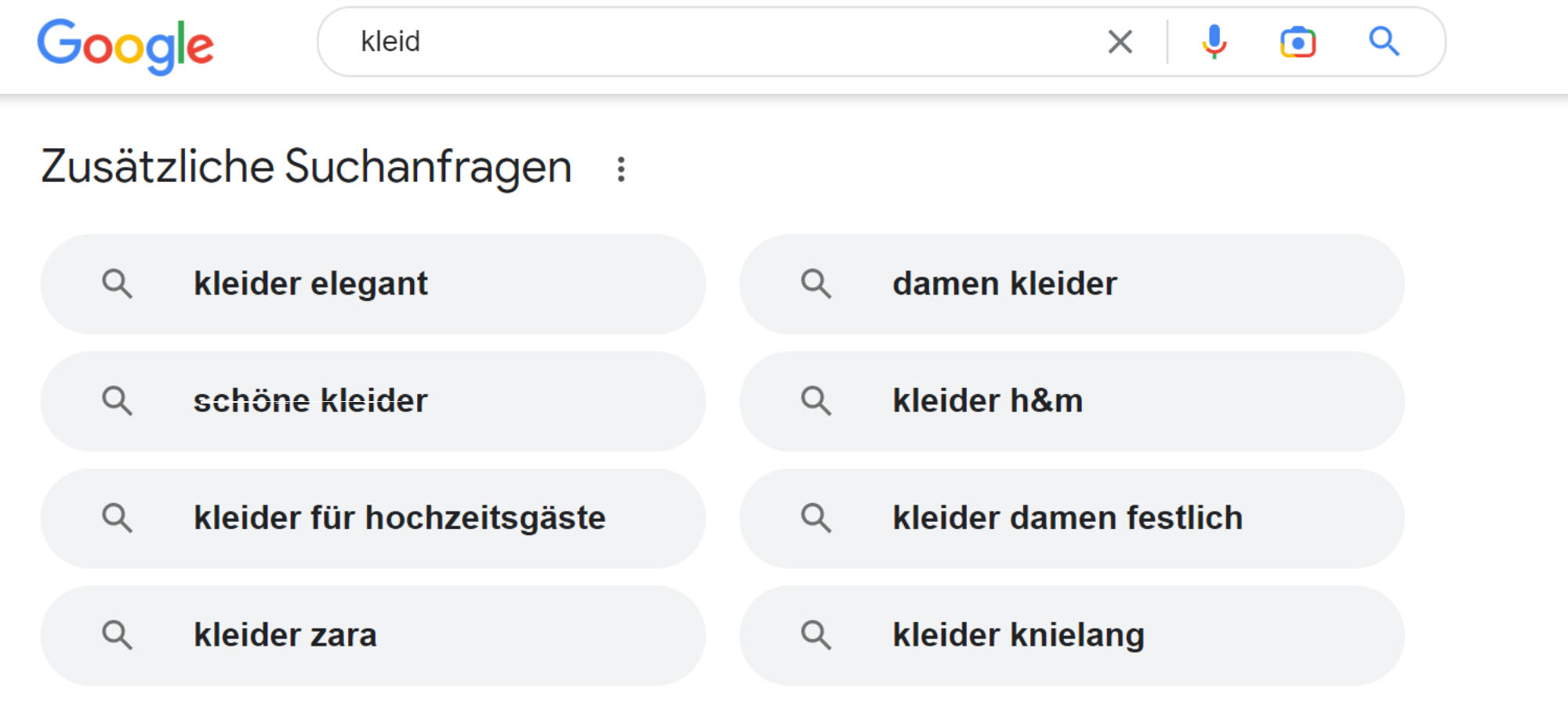Open the suggestion kleider h&m
1568x706 pixels.
tap(988, 400)
